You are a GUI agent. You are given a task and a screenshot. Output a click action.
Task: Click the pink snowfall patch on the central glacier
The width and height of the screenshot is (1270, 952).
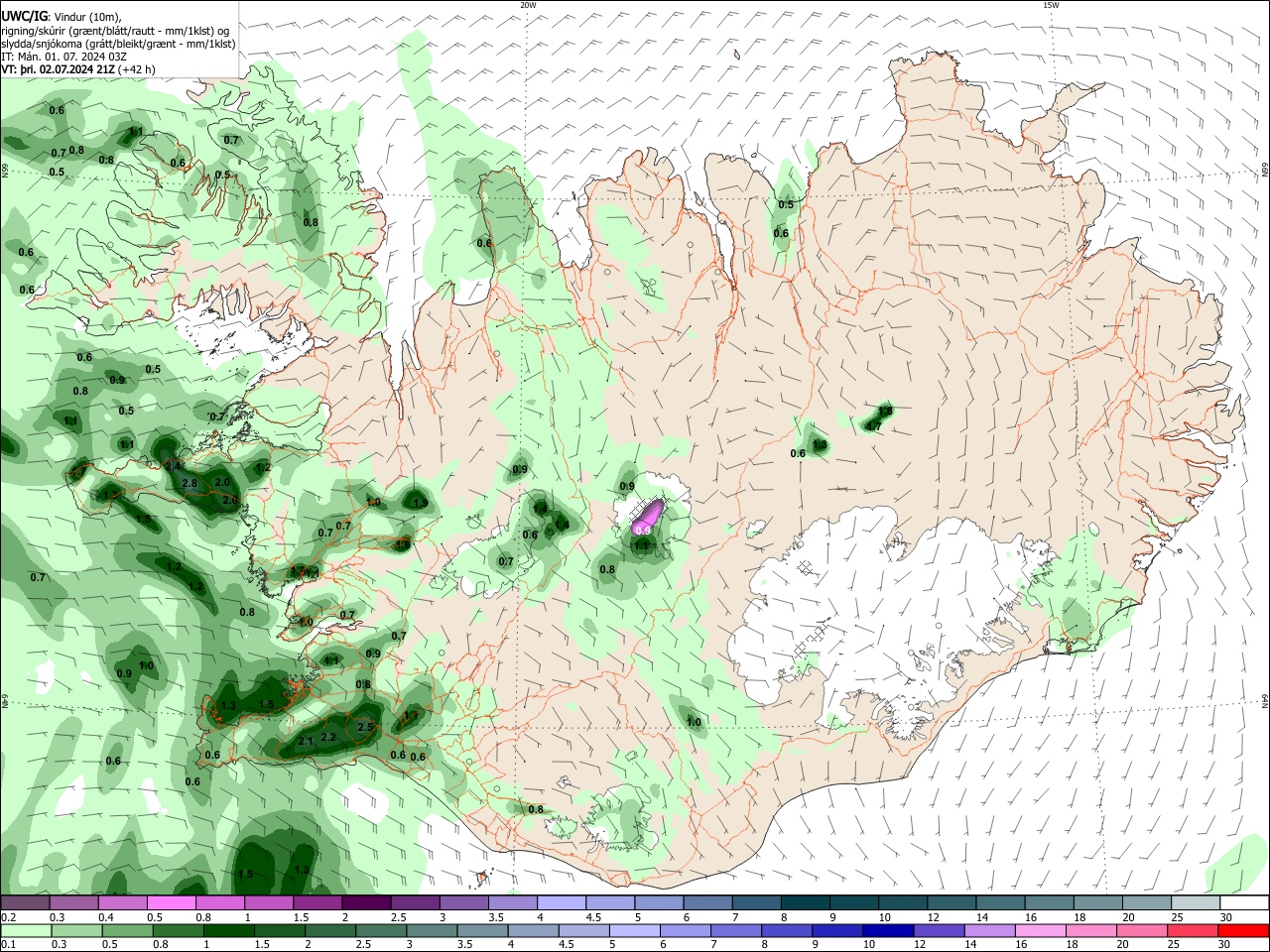[x=647, y=515]
